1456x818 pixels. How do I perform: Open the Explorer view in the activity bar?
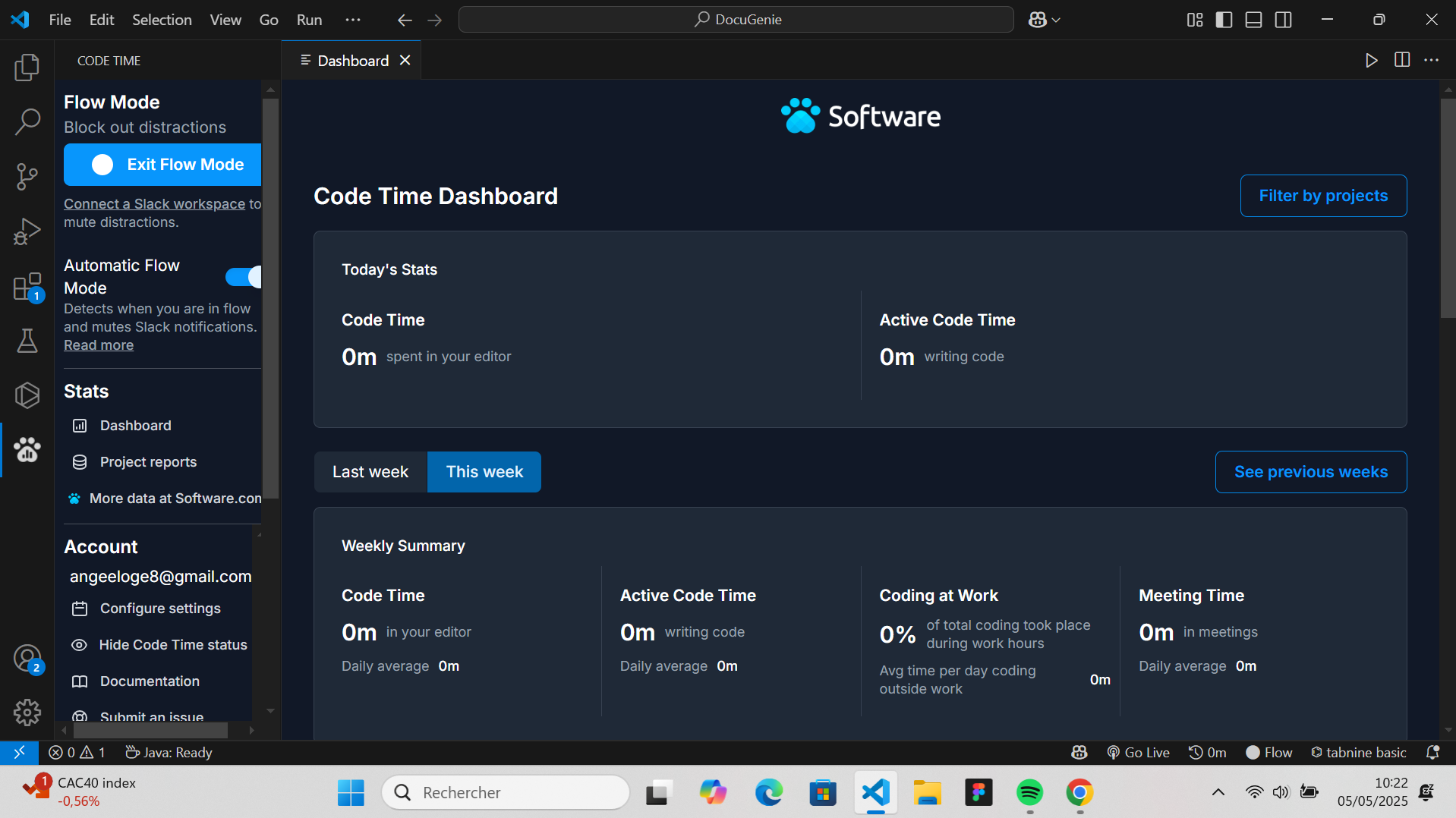(27, 68)
